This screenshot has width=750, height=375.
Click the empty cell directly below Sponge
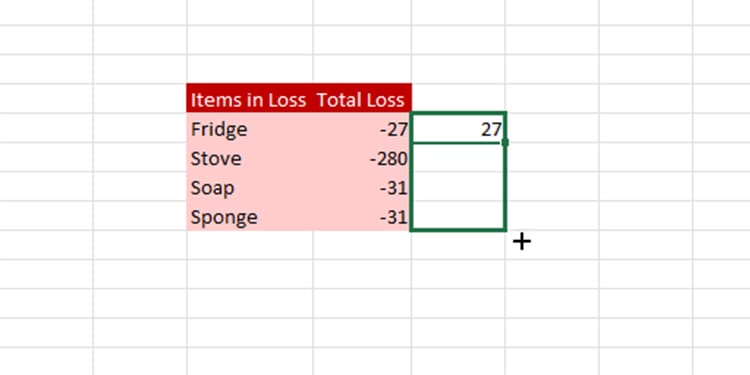pos(250,245)
